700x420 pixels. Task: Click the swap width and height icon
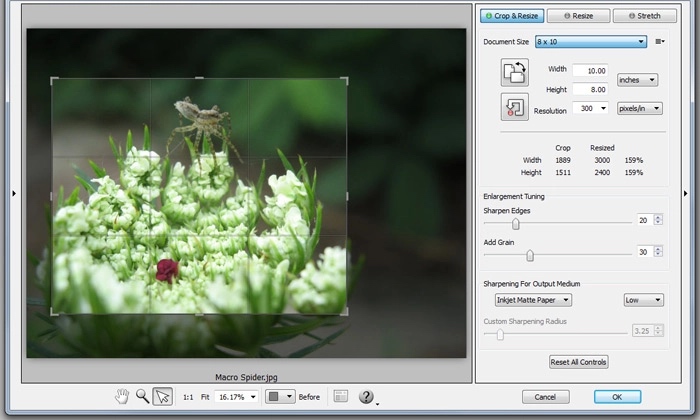point(515,73)
